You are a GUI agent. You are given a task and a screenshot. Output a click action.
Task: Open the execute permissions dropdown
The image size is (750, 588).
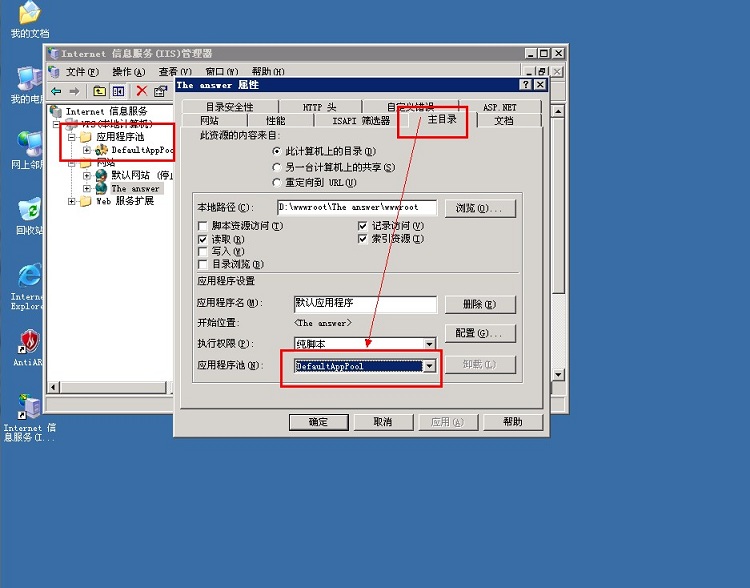tap(429, 344)
